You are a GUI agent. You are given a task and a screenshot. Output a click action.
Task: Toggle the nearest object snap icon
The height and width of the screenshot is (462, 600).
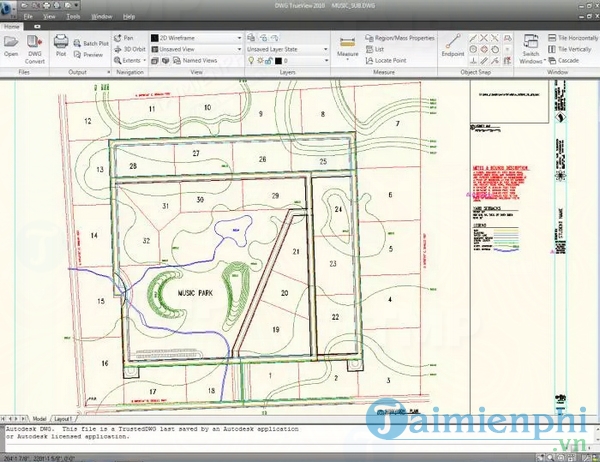[x=495, y=60]
